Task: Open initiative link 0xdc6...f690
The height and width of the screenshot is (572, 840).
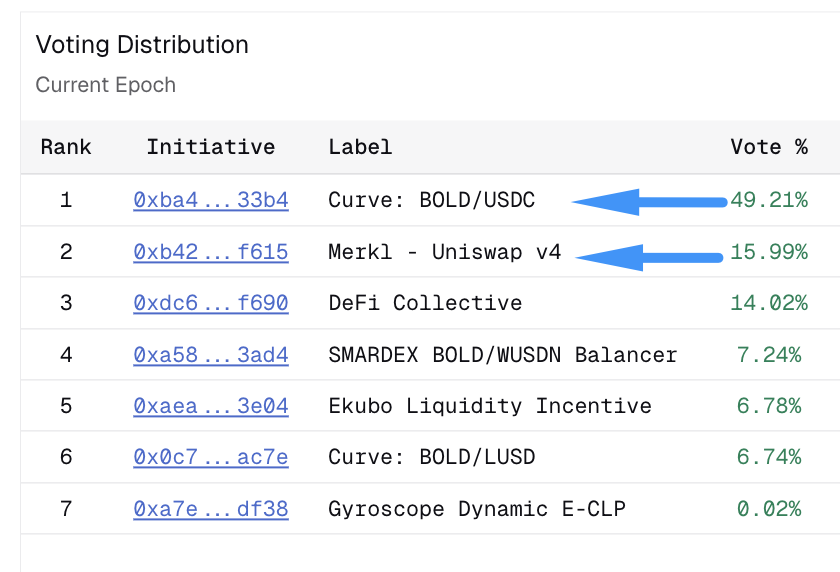Action: point(211,303)
